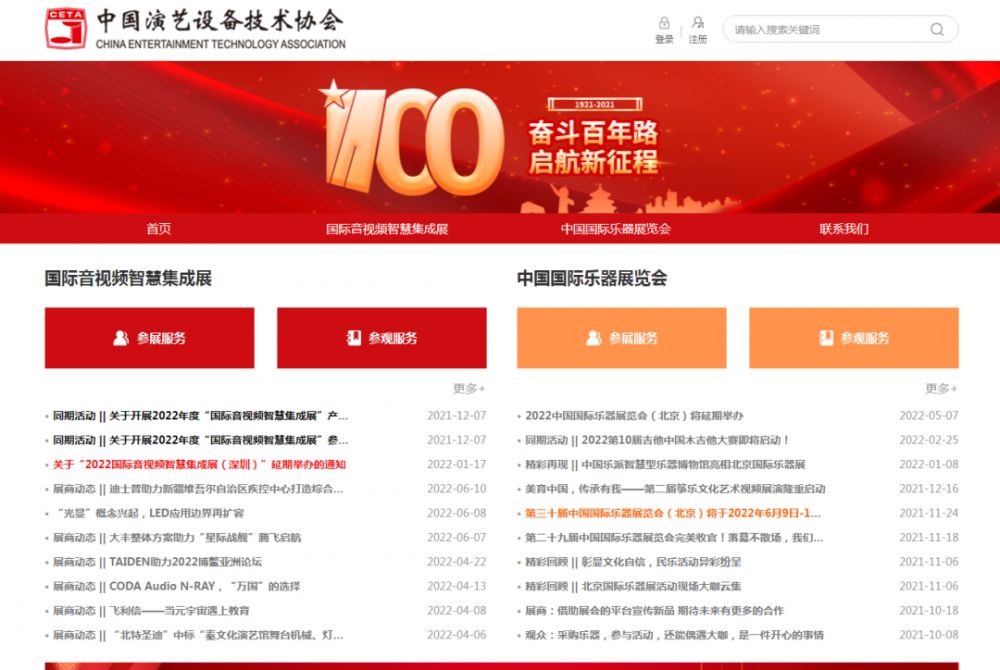Click the orange 参观服务 button
Image resolution: width=1000 pixels, height=670 pixels.
click(x=854, y=338)
